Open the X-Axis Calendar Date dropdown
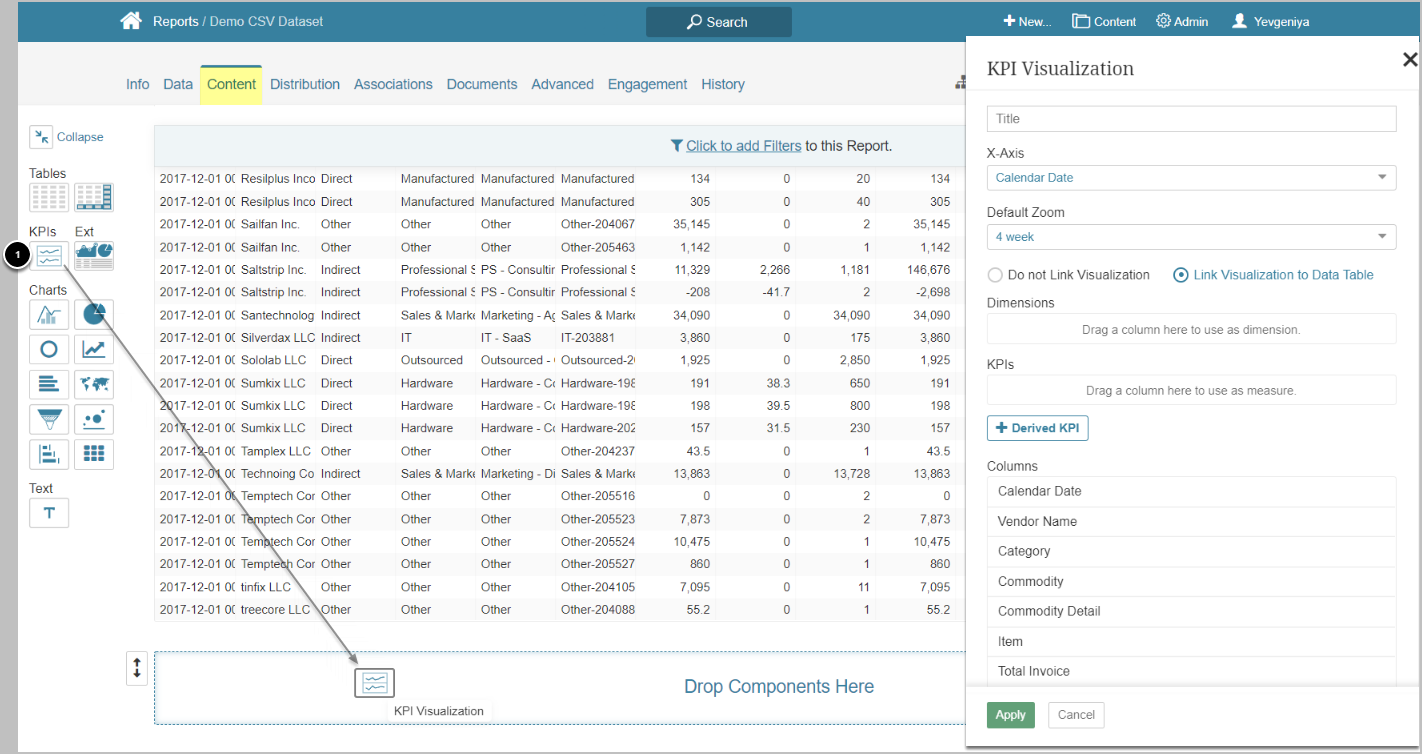This screenshot has height=754, width=1422. (1191, 178)
